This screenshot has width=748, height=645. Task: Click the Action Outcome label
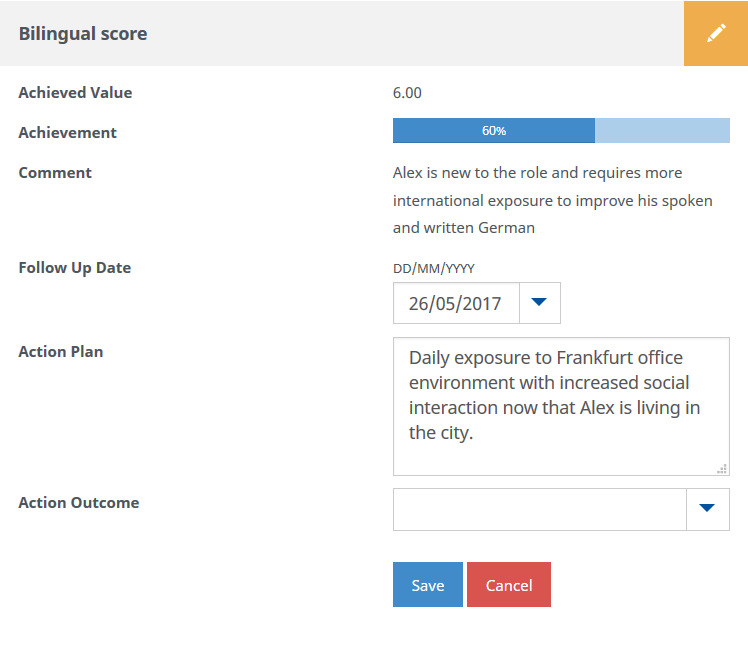(79, 502)
